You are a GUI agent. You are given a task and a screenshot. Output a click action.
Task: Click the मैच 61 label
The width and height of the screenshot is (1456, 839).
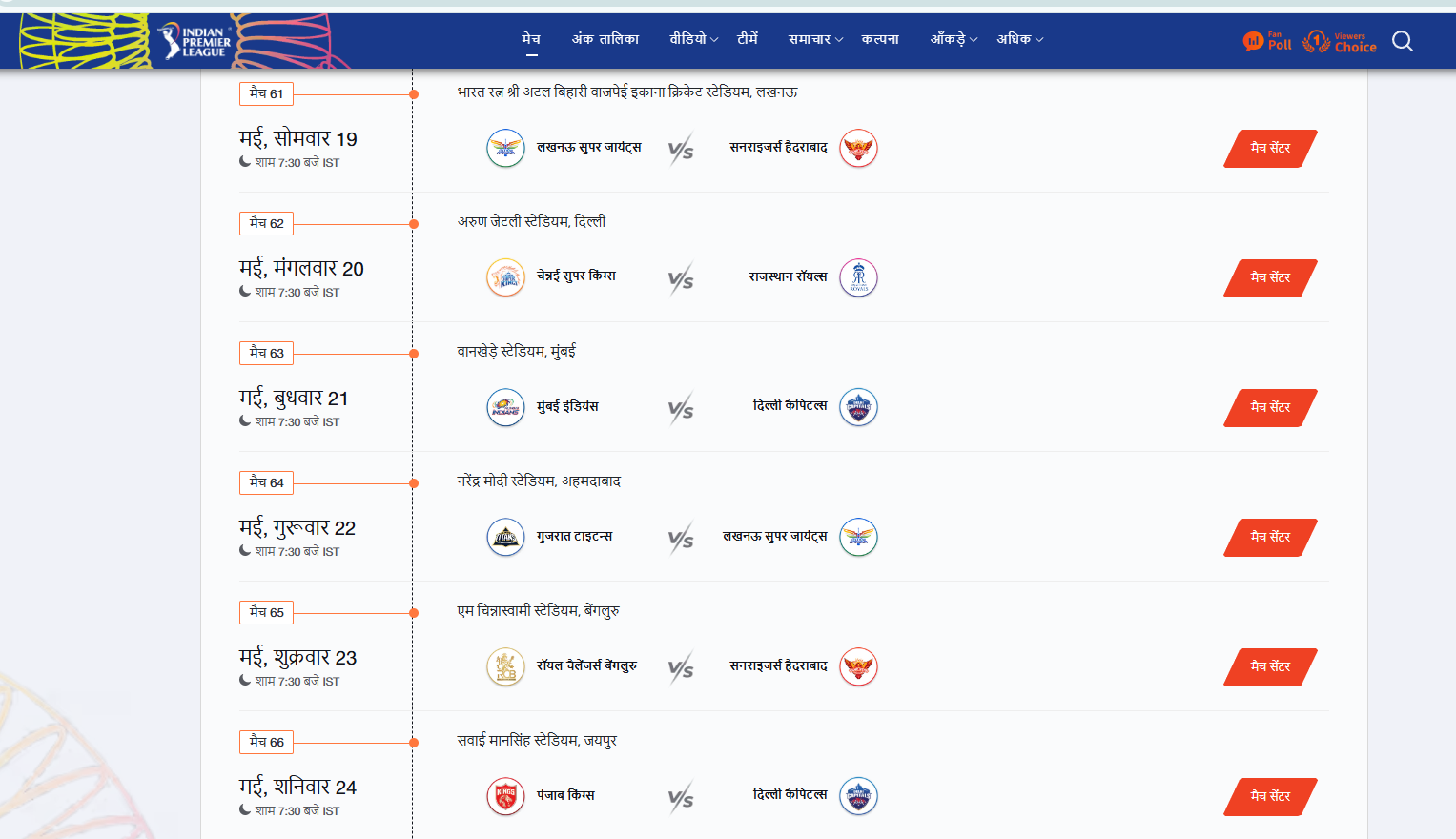266,93
